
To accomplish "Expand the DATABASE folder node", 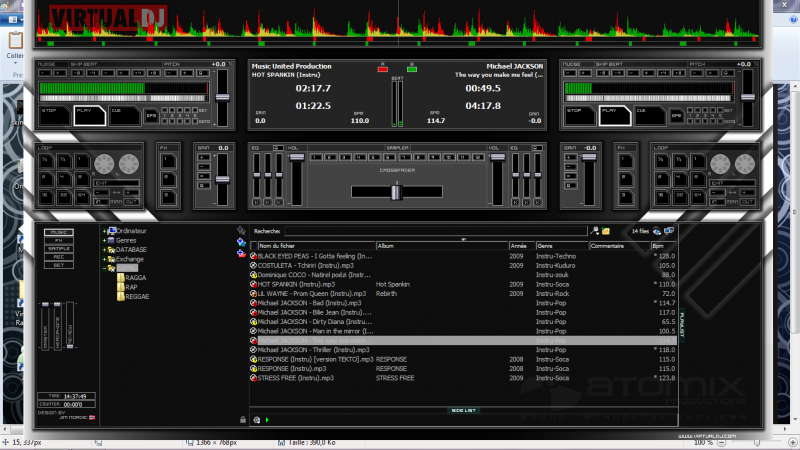I will 105,249.
